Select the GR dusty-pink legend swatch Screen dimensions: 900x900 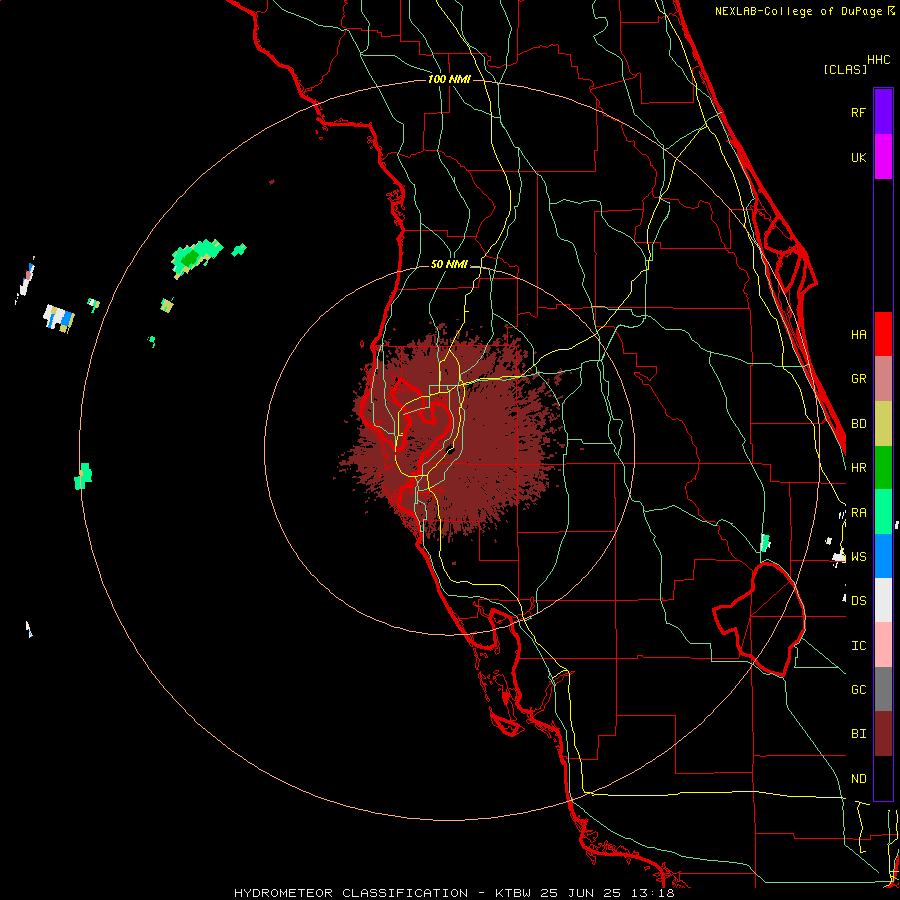pos(883,379)
